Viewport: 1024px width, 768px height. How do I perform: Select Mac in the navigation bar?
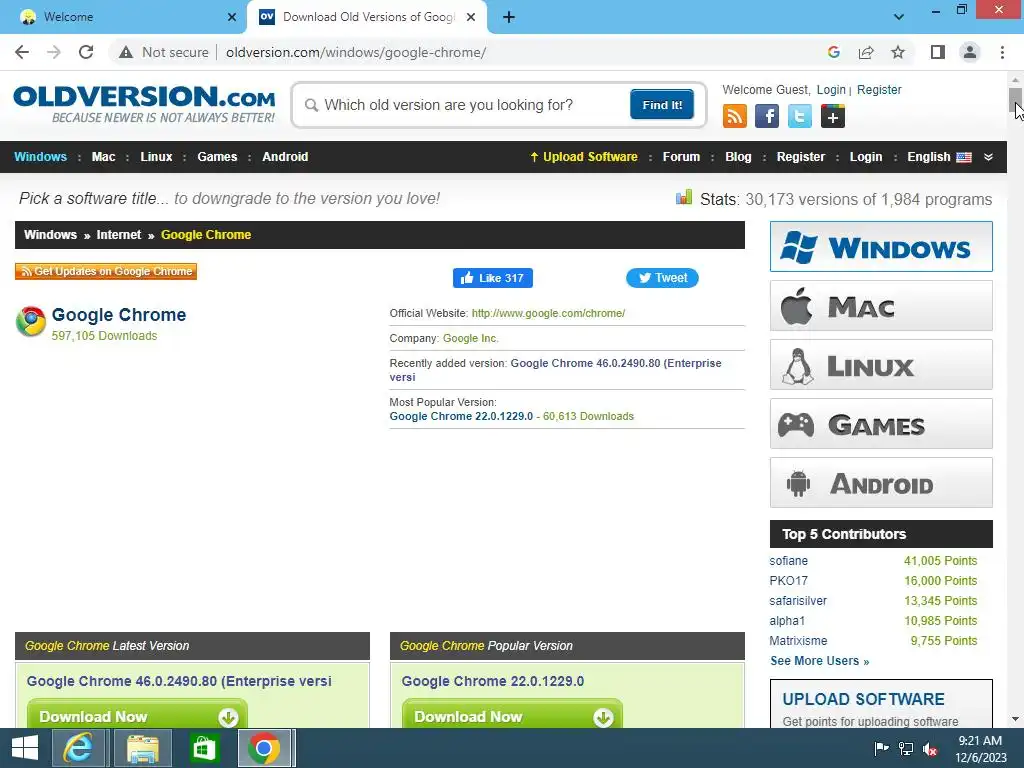pos(103,157)
